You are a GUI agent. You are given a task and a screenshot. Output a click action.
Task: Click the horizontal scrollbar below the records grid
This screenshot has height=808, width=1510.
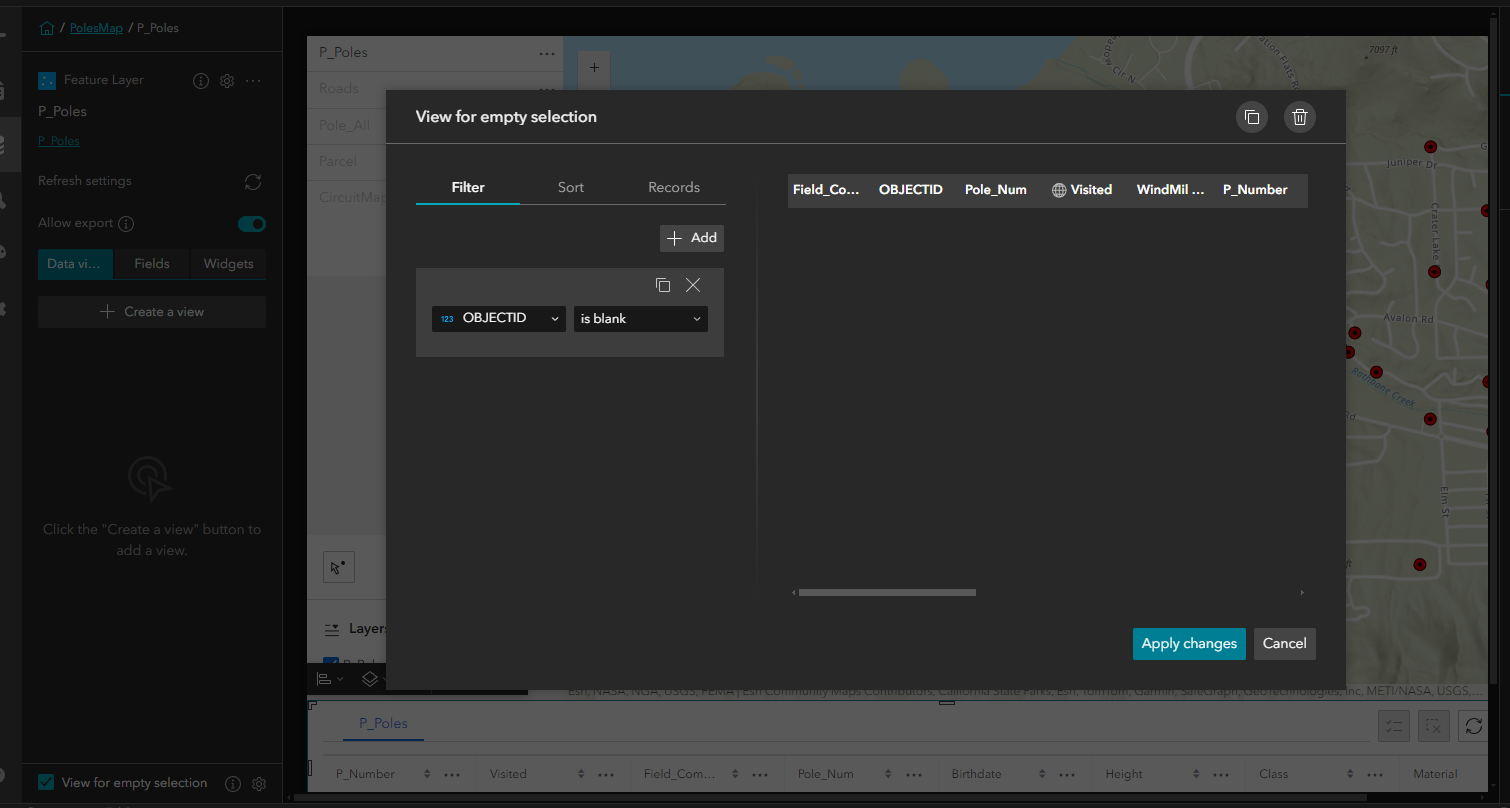click(886, 592)
